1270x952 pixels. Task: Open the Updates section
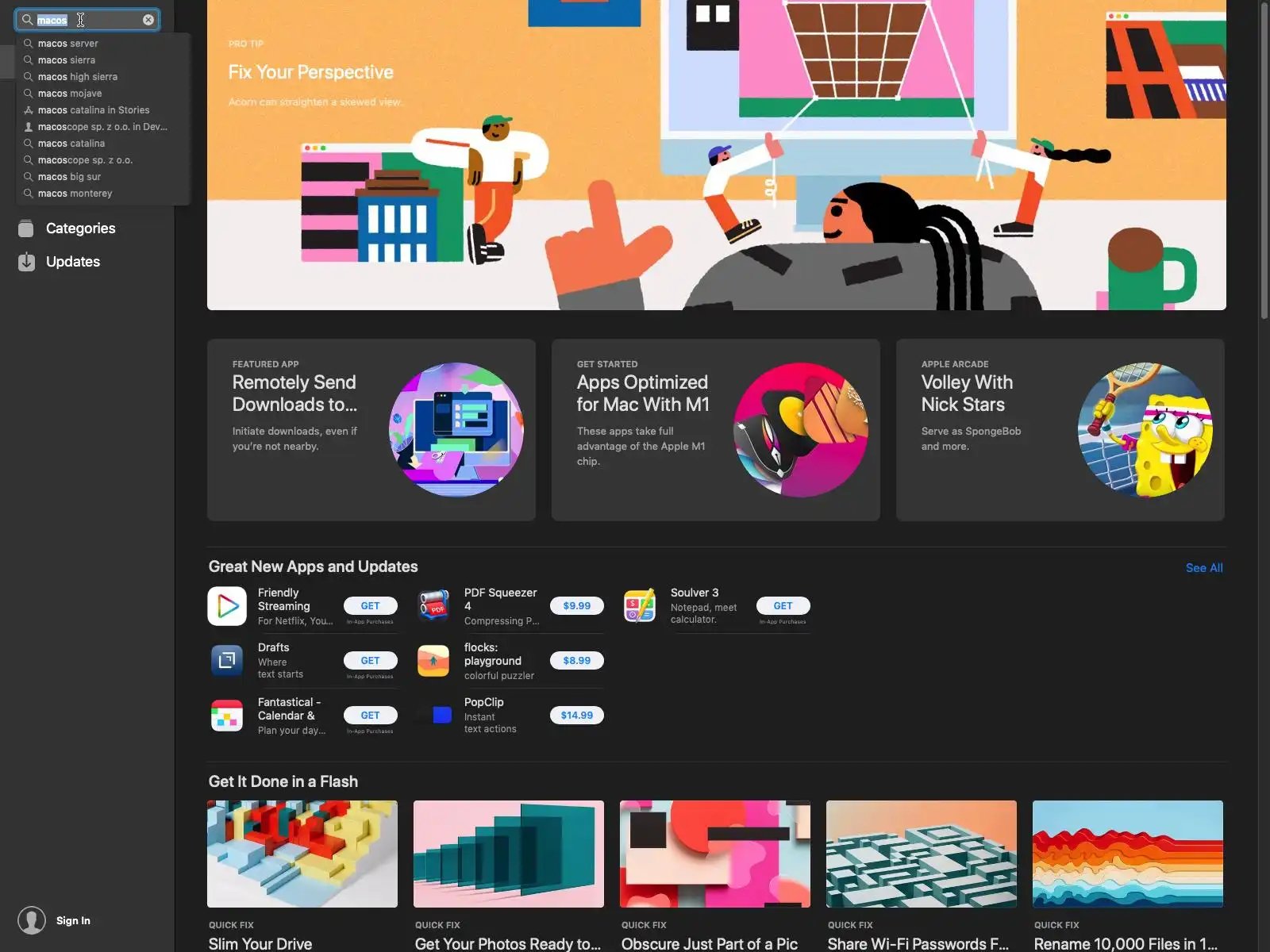73,262
